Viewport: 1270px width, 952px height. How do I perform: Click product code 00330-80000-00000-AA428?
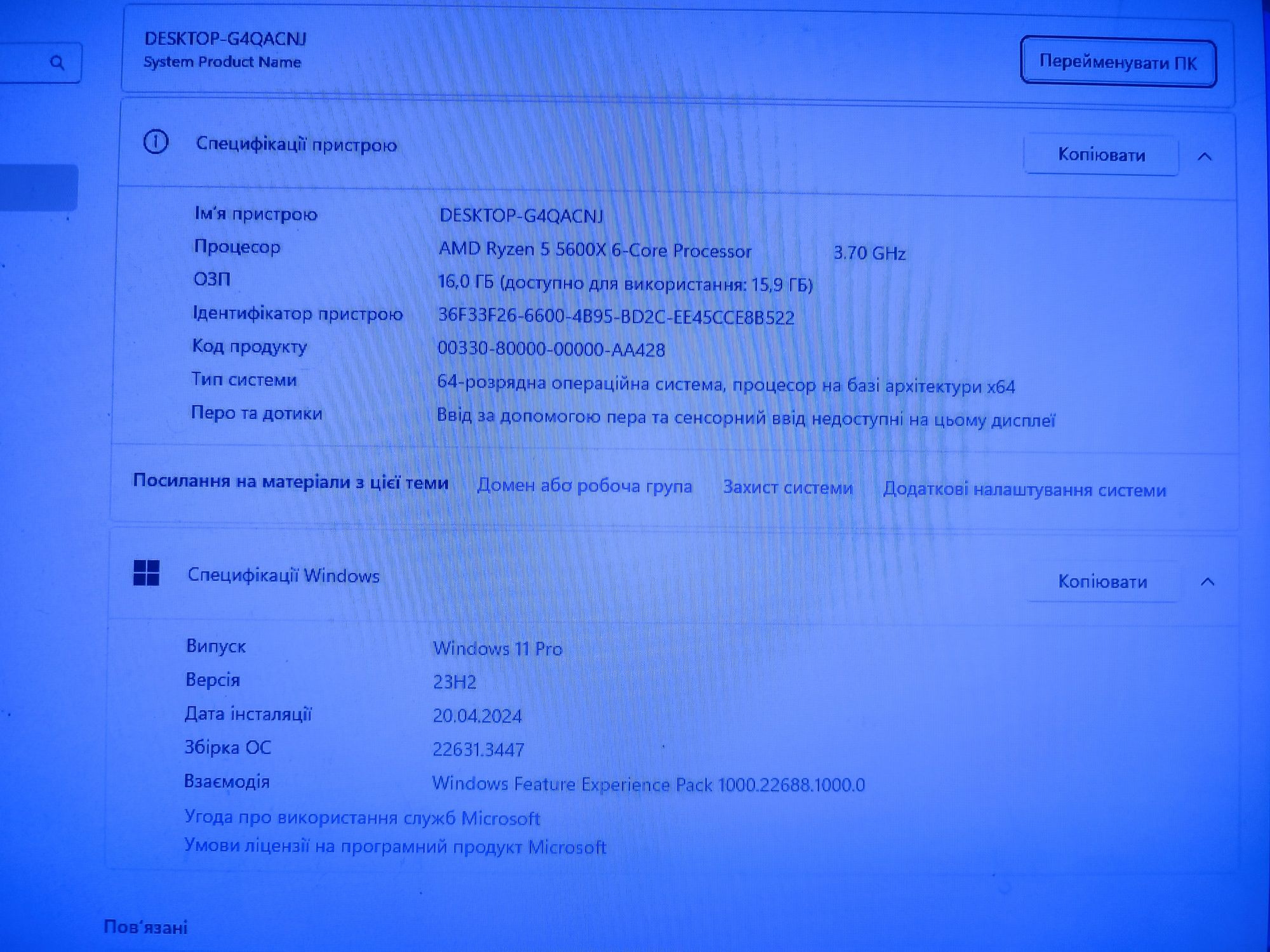pos(551,348)
